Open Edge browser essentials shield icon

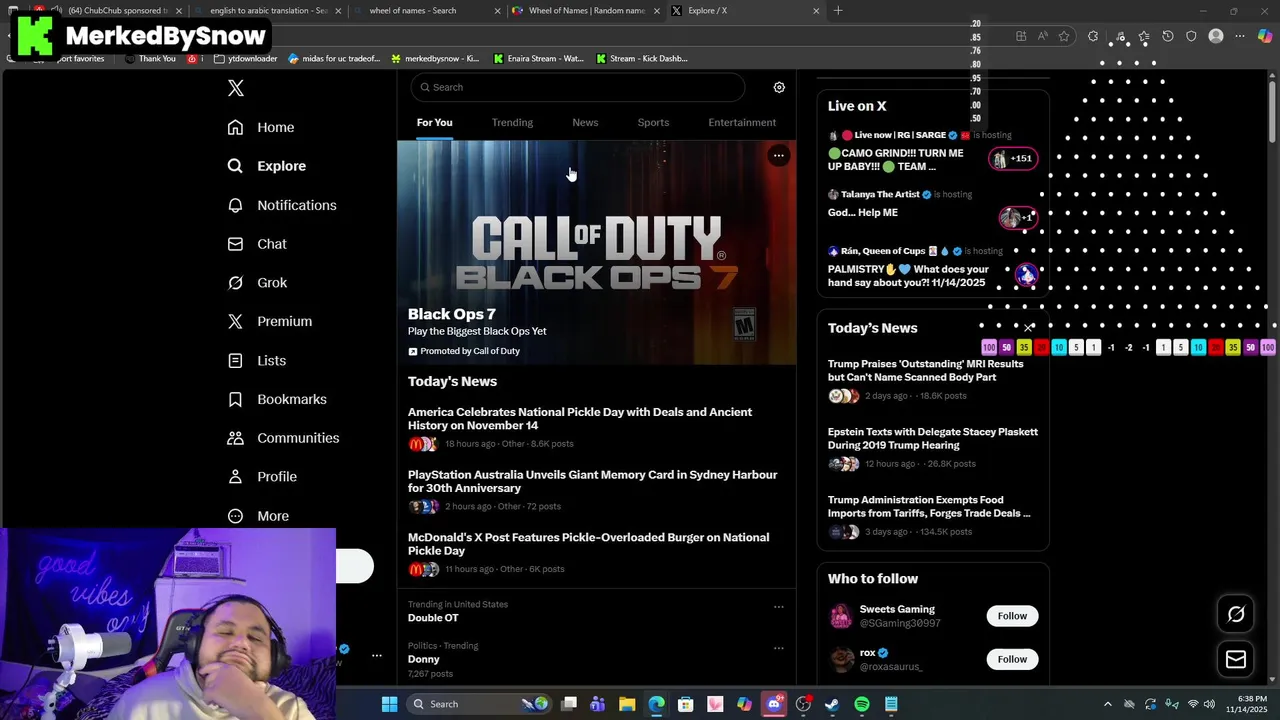pos(1191,36)
